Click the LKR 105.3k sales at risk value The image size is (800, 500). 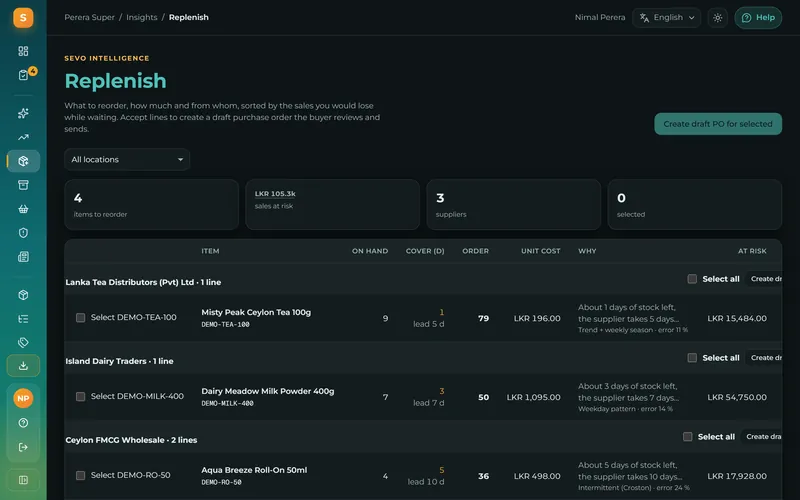pyautogui.click(x=275, y=194)
